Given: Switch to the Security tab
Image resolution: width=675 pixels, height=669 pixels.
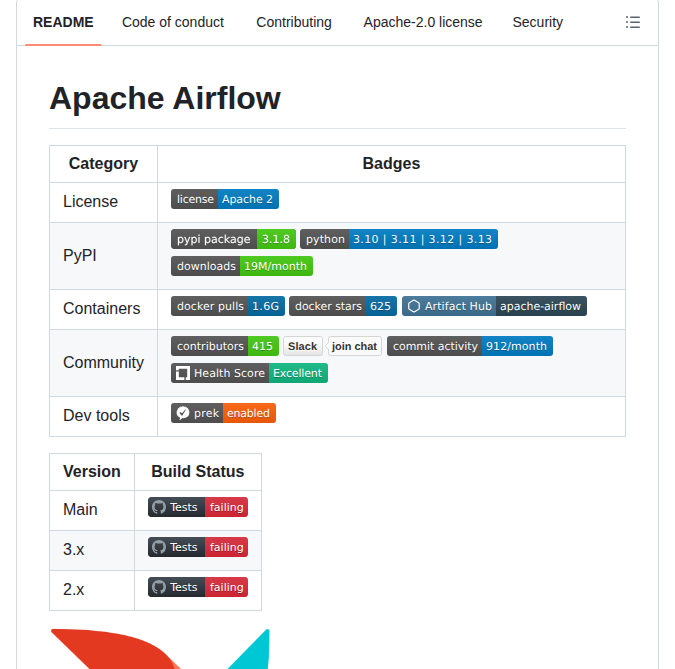Looking at the screenshot, I should tap(538, 22).
